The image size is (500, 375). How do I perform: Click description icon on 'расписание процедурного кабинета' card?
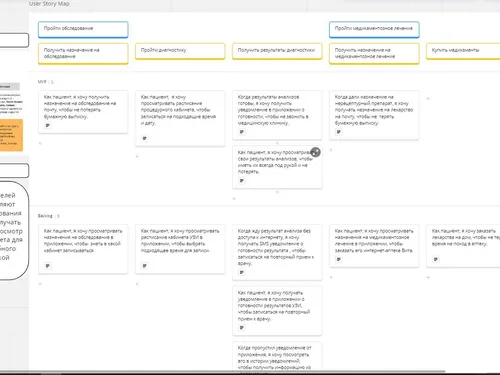click(x=145, y=138)
